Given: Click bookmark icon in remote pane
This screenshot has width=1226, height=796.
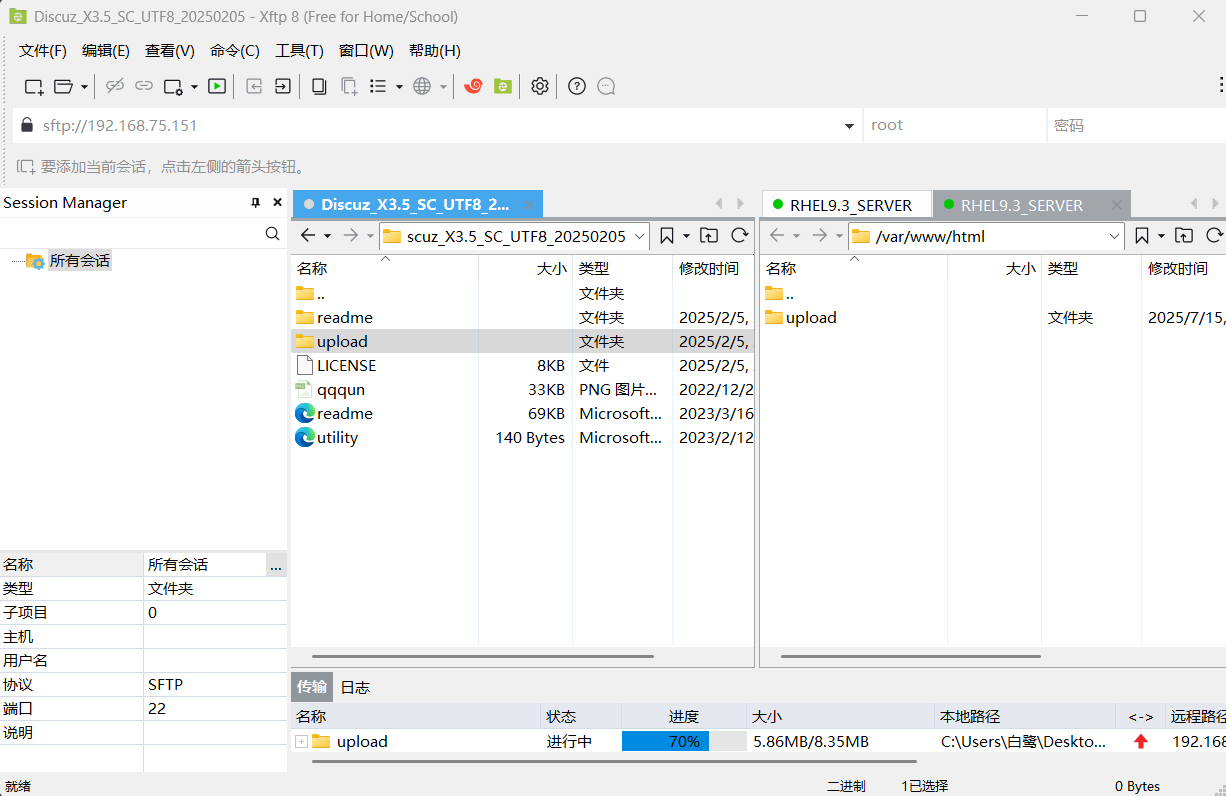Looking at the screenshot, I should point(1142,235).
